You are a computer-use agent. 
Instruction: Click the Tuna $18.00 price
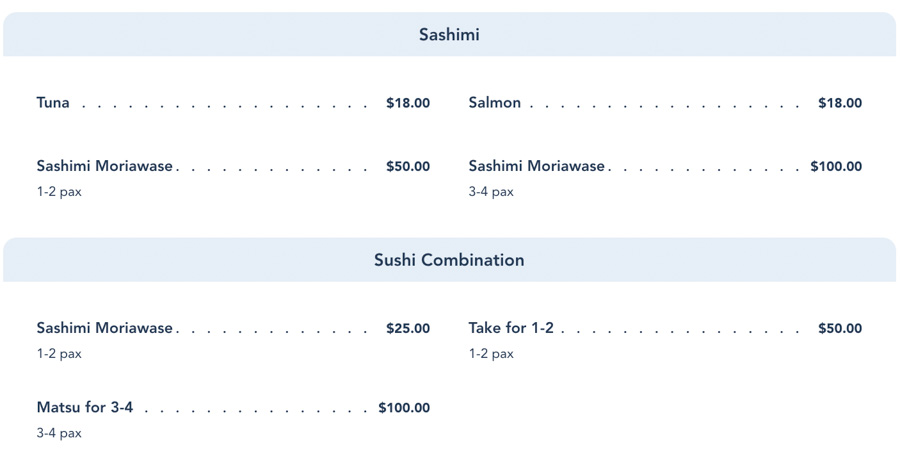click(408, 103)
